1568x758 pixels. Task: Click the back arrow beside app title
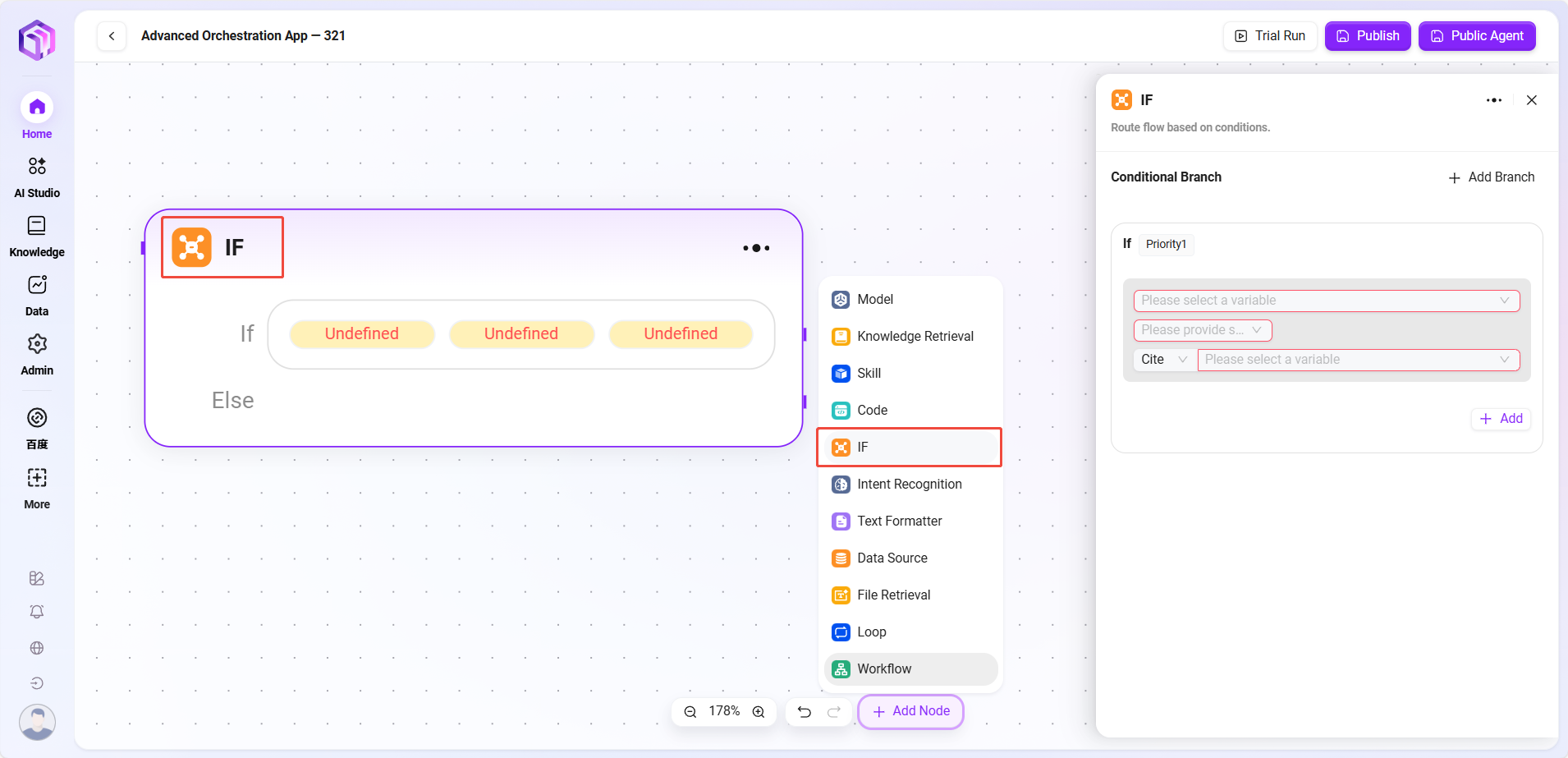tap(112, 36)
